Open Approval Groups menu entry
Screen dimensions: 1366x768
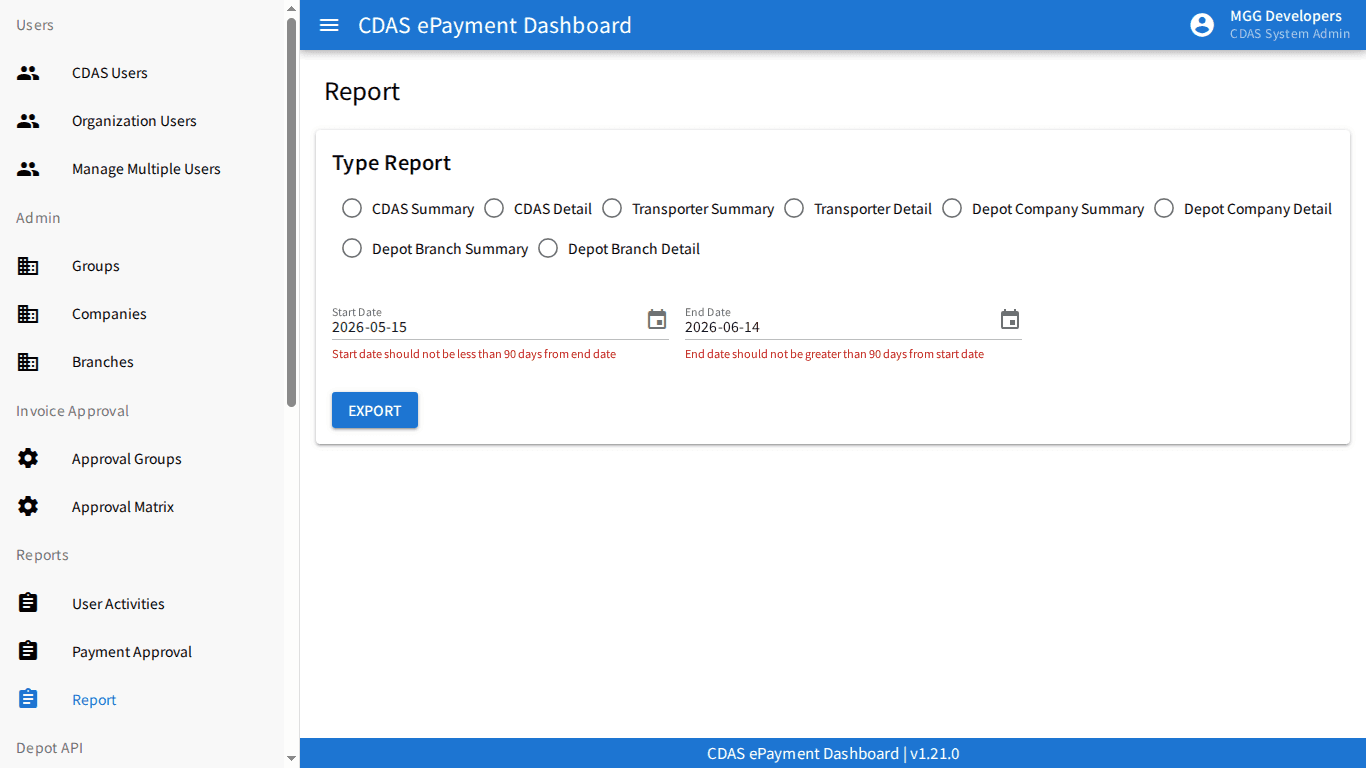(x=142, y=459)
